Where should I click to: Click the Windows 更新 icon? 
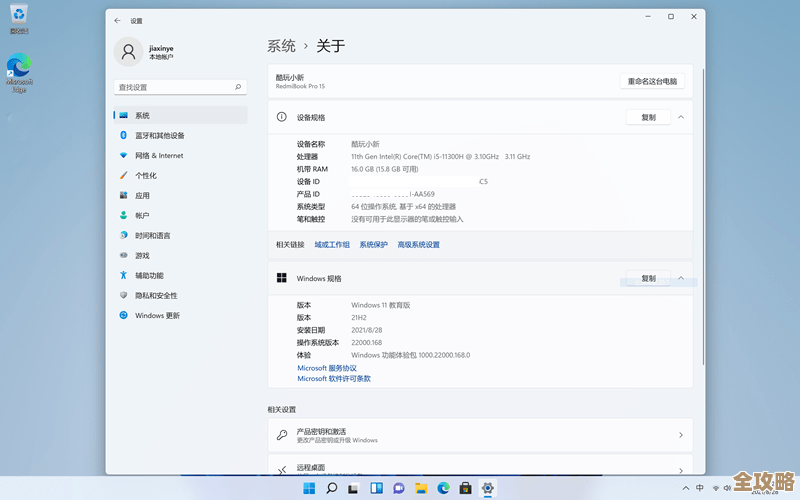(x=123, y=315)
